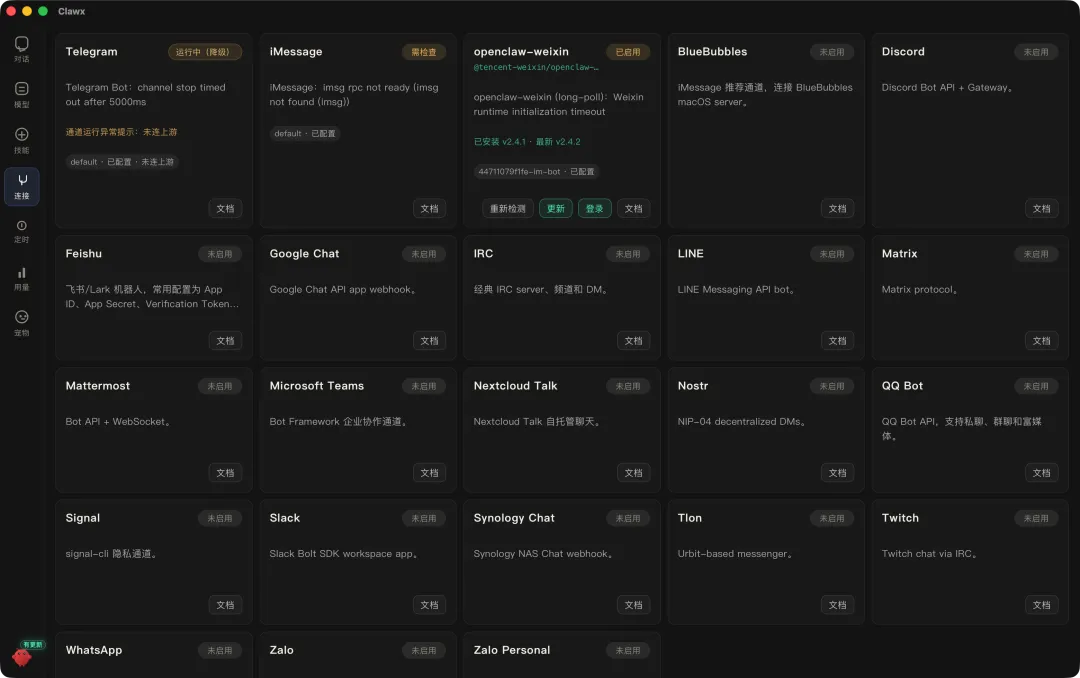Click the Slack 未启用 status badge
The image size is (1080, 678).
pos(424,518)
